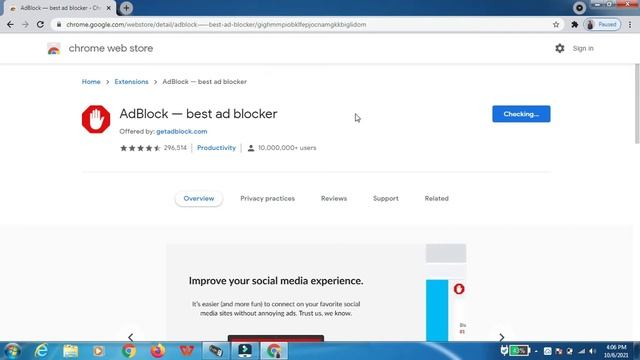
Task: Open the Extensions puzzle menu
Action: click(575, 24)
